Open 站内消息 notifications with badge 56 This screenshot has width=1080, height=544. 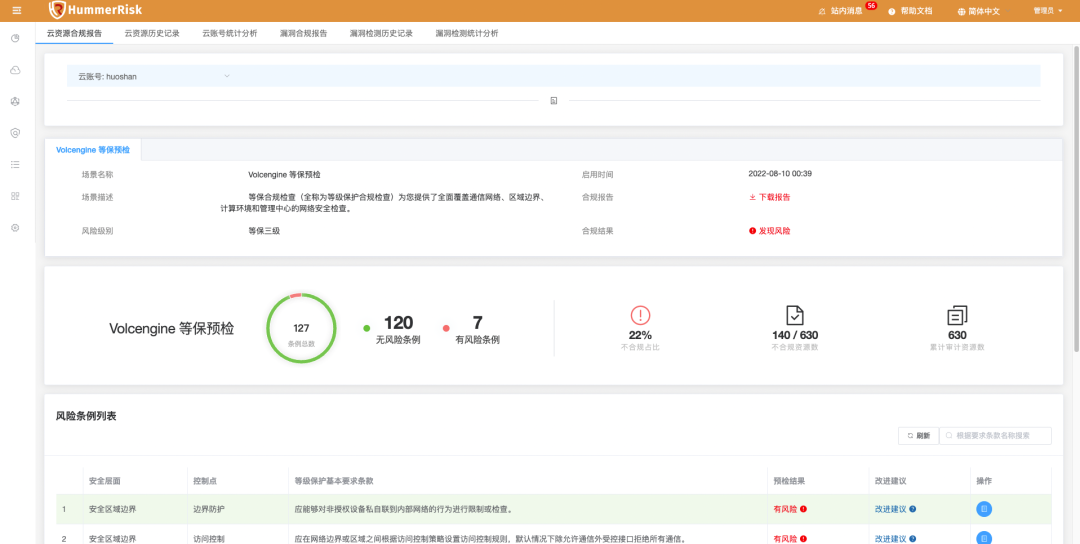(x=845, y=11)
